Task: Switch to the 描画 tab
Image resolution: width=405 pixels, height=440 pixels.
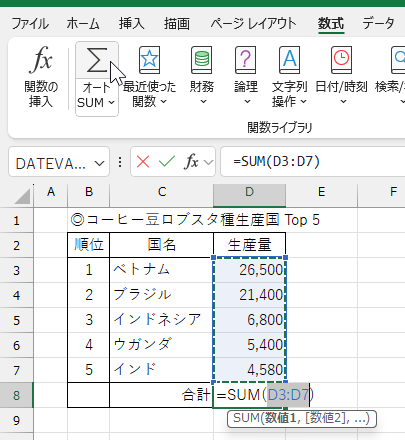Action: [x=177, y=24]
